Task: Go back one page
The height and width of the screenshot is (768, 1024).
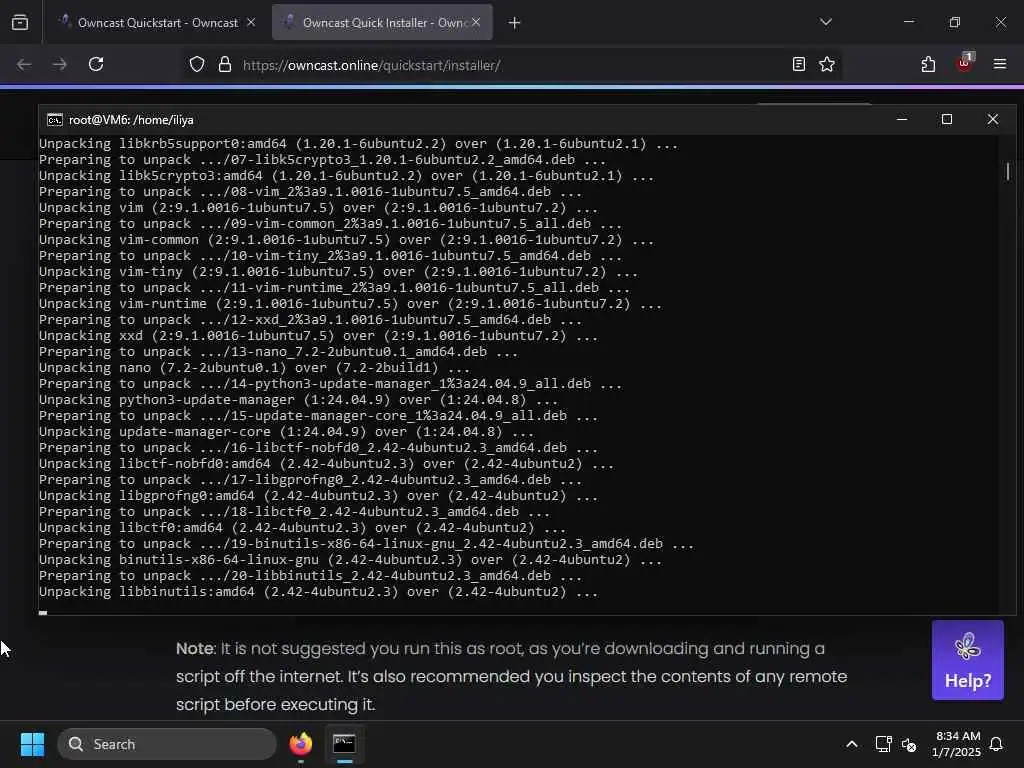Action: click(x=24, y=65)
